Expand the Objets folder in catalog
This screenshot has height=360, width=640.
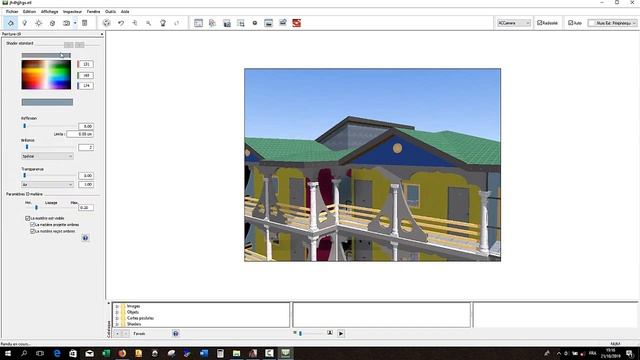[x=117, y=312]
